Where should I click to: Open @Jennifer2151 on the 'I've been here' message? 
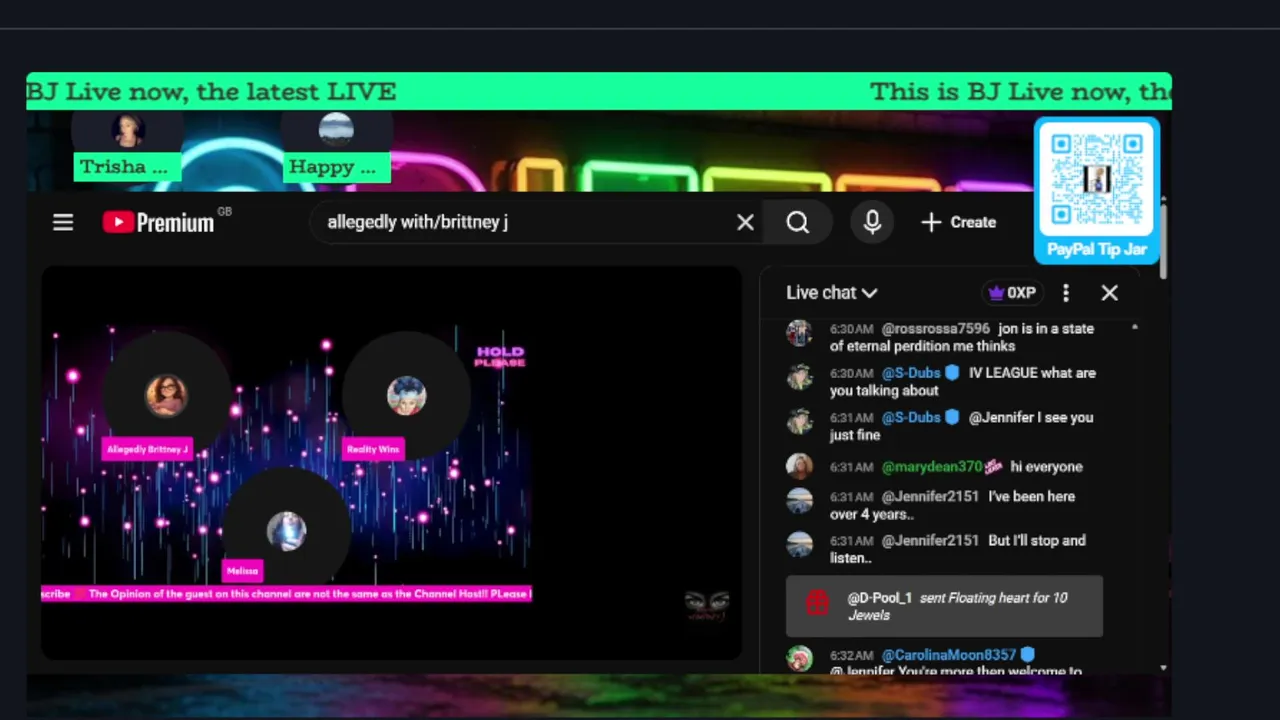coord(930,497)
